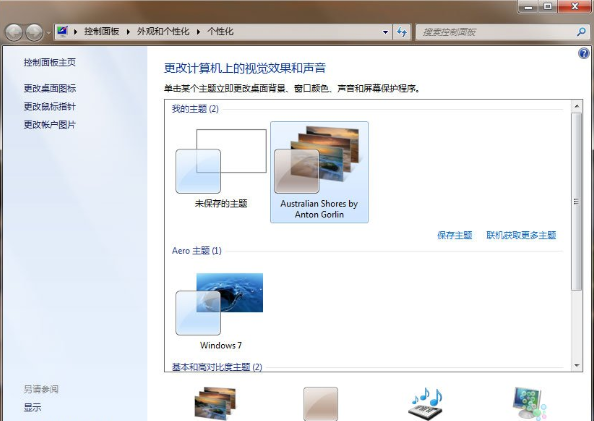Select the 未保存的主题 theme thumbnail

point(221,169)
